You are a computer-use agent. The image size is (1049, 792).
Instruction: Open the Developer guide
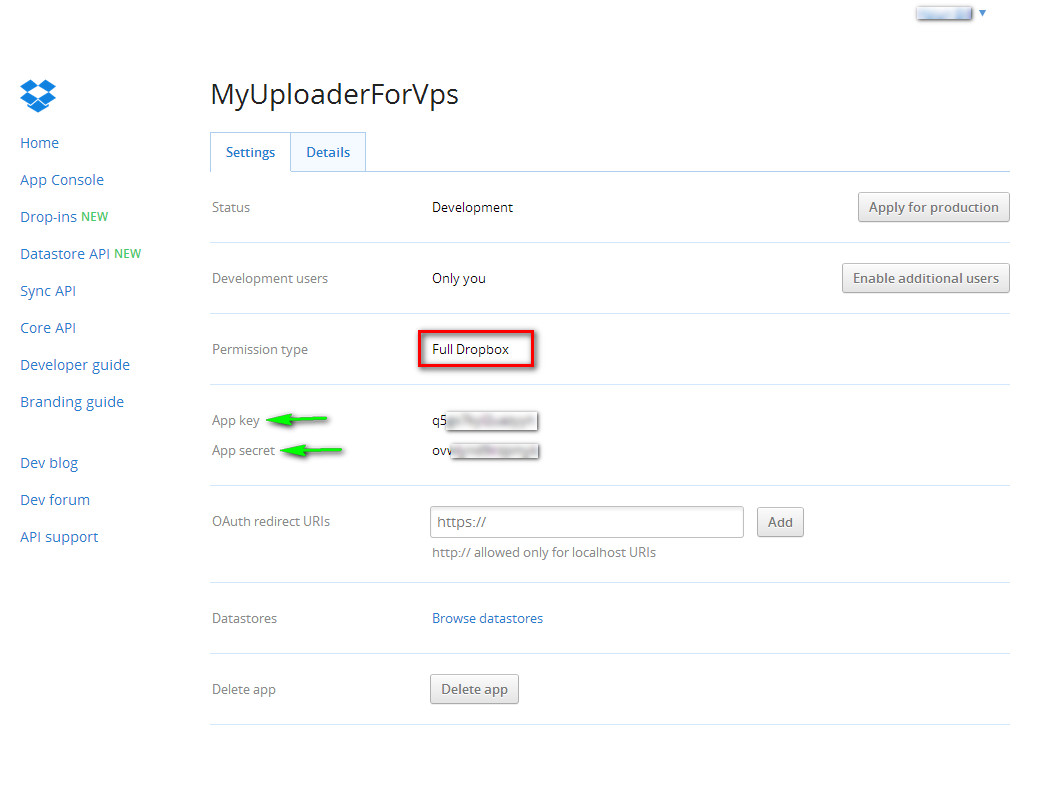pos(75,365)
